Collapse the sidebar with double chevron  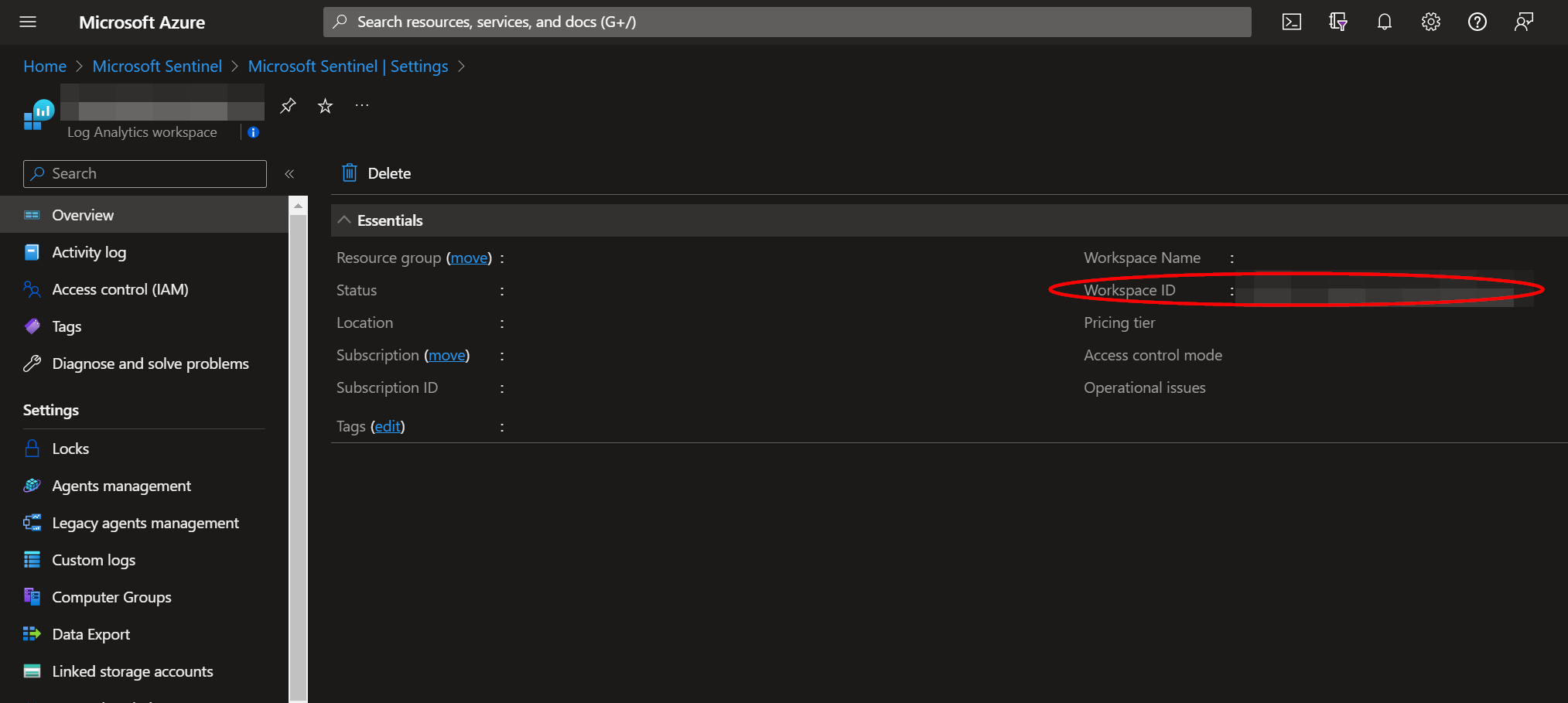[289, 174]
